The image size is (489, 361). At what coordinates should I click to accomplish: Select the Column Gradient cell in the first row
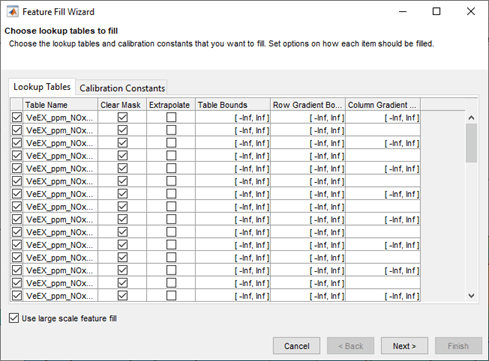(383, 117)
